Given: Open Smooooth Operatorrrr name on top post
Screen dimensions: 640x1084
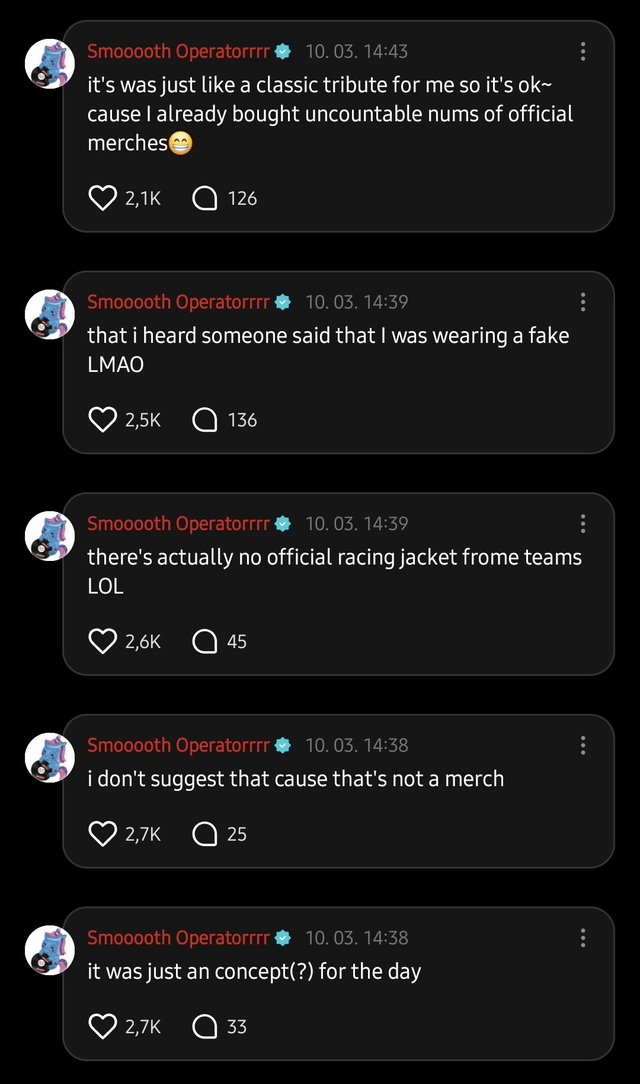Looking at the screenshot, I should click(x=178, y=51).
